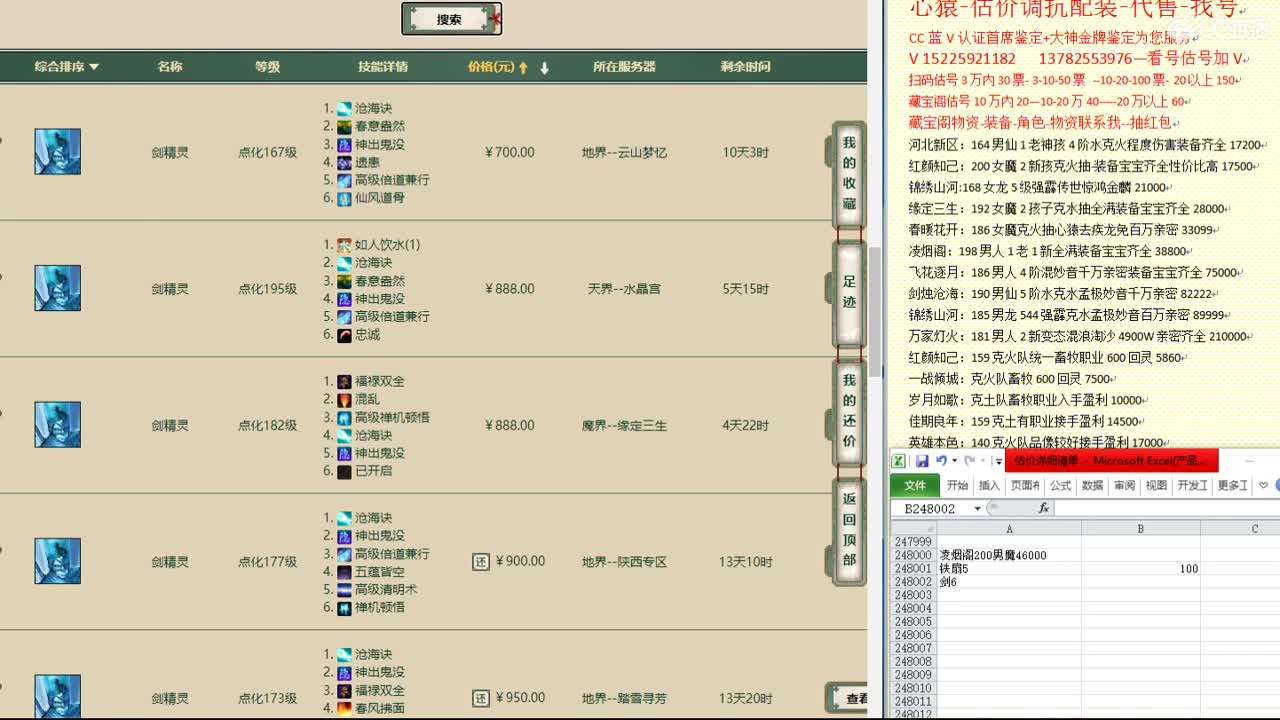
Task: Click the 春意盎然 skill icon in the 点化167级 row
Action: pos(344,126)
